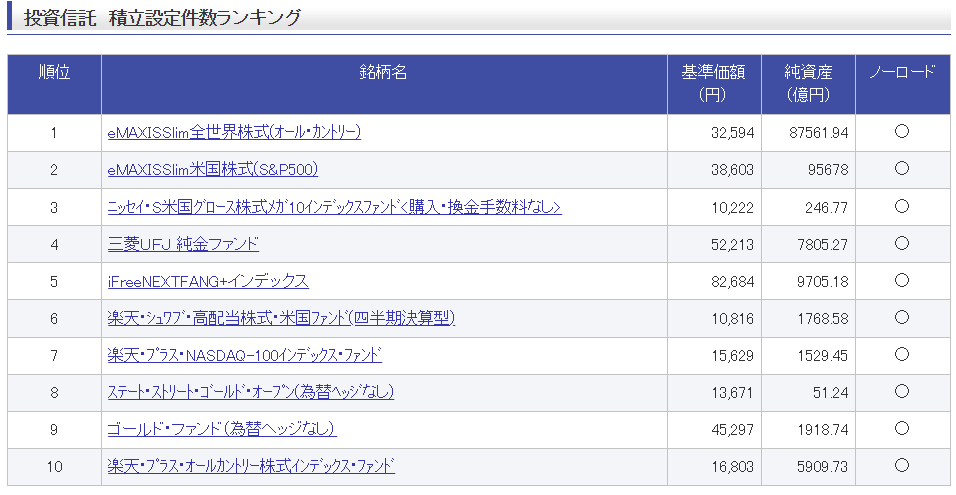Open the eMAXIS Slim 全世界株式(オール・カントリー) fund link

[x=234, y=132]
